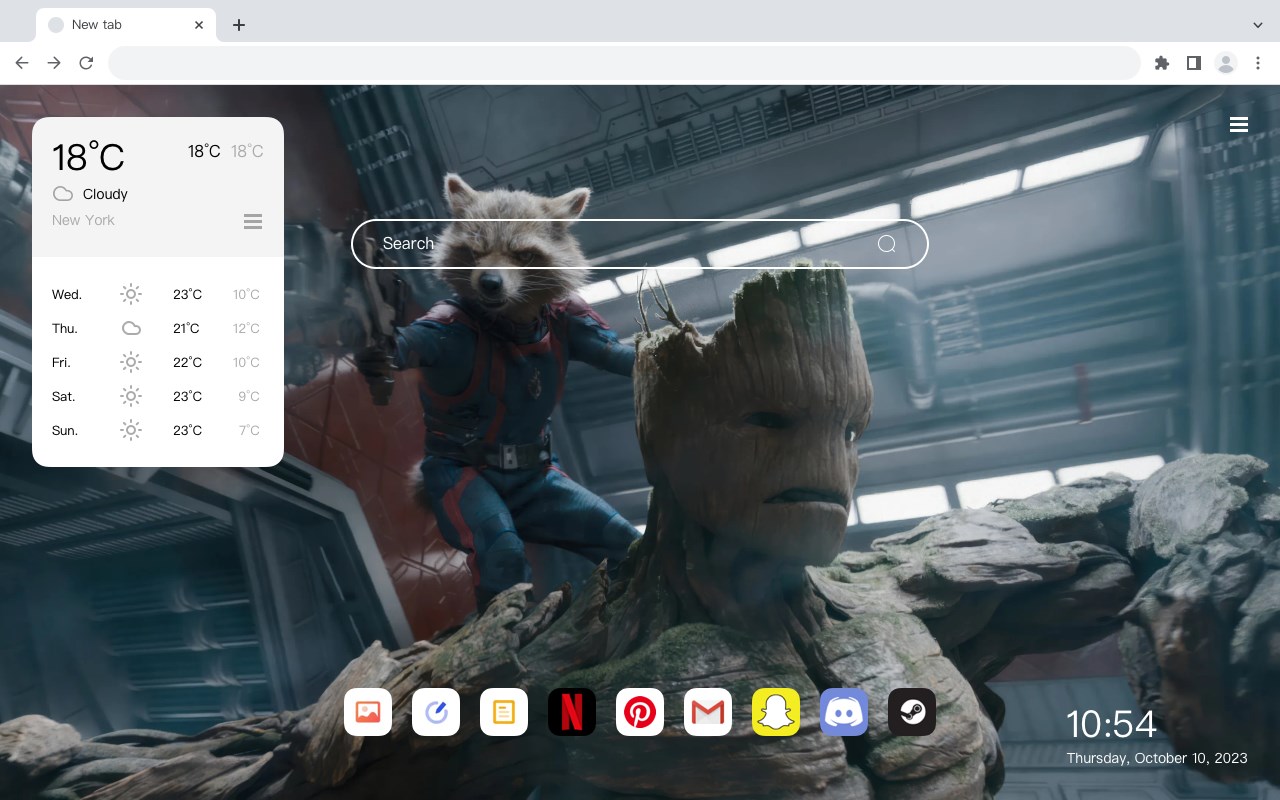
Task: Click the current 18°C temperature
Action: pos(88,156)
